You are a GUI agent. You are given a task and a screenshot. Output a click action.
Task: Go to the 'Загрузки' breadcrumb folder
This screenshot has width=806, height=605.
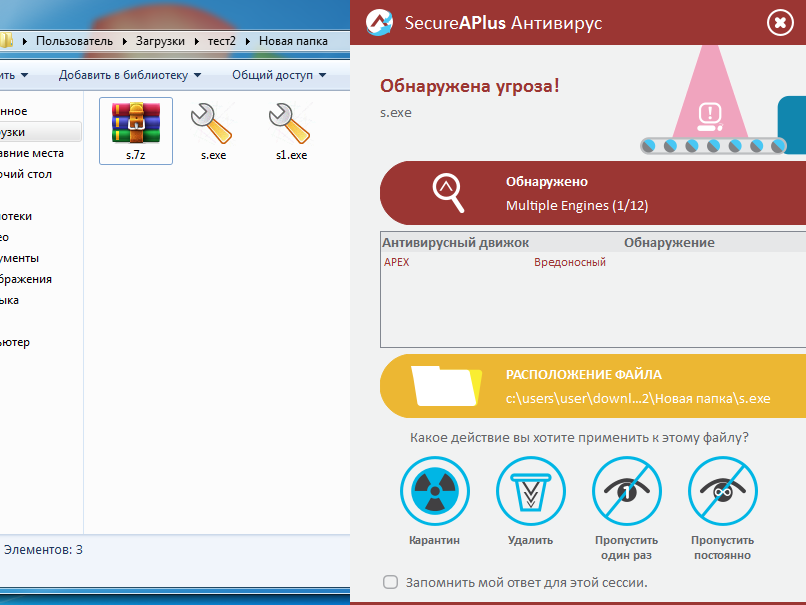point(160,41)
